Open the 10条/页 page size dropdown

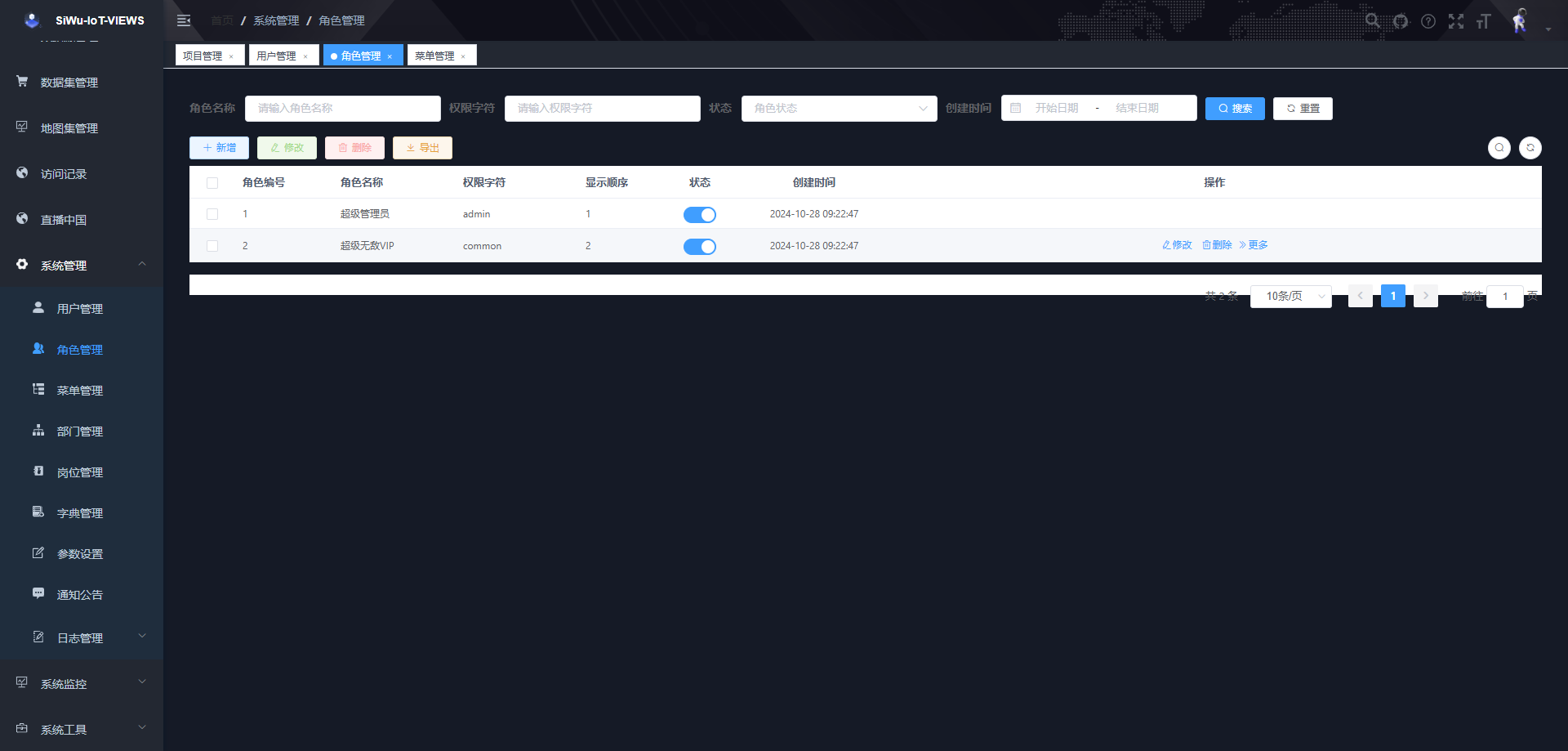coord(1290,297)
